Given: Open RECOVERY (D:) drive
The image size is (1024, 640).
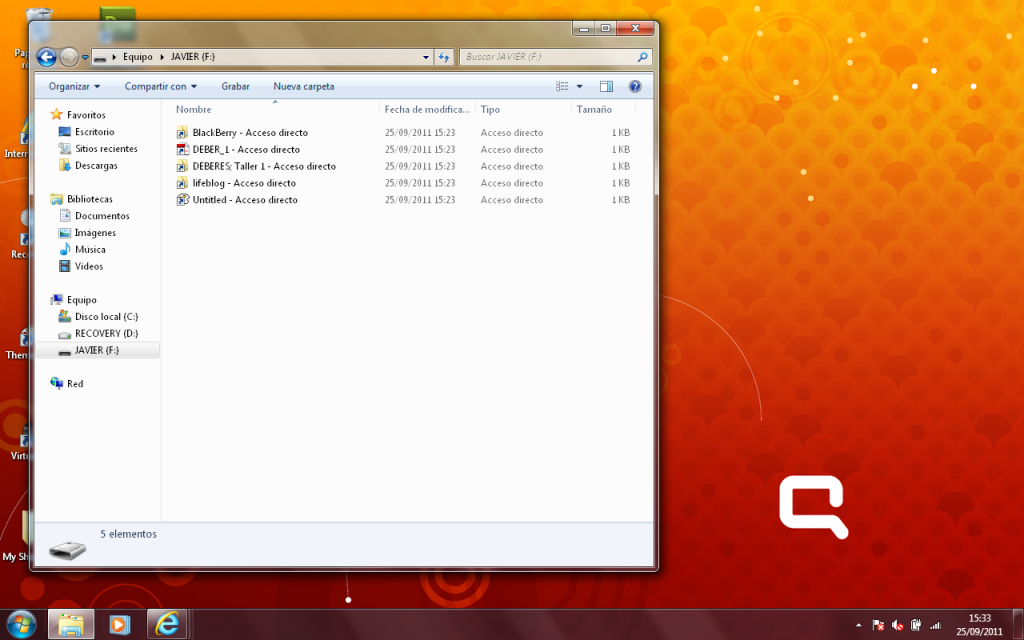Looking at the screenshot, I should (106, 334).
